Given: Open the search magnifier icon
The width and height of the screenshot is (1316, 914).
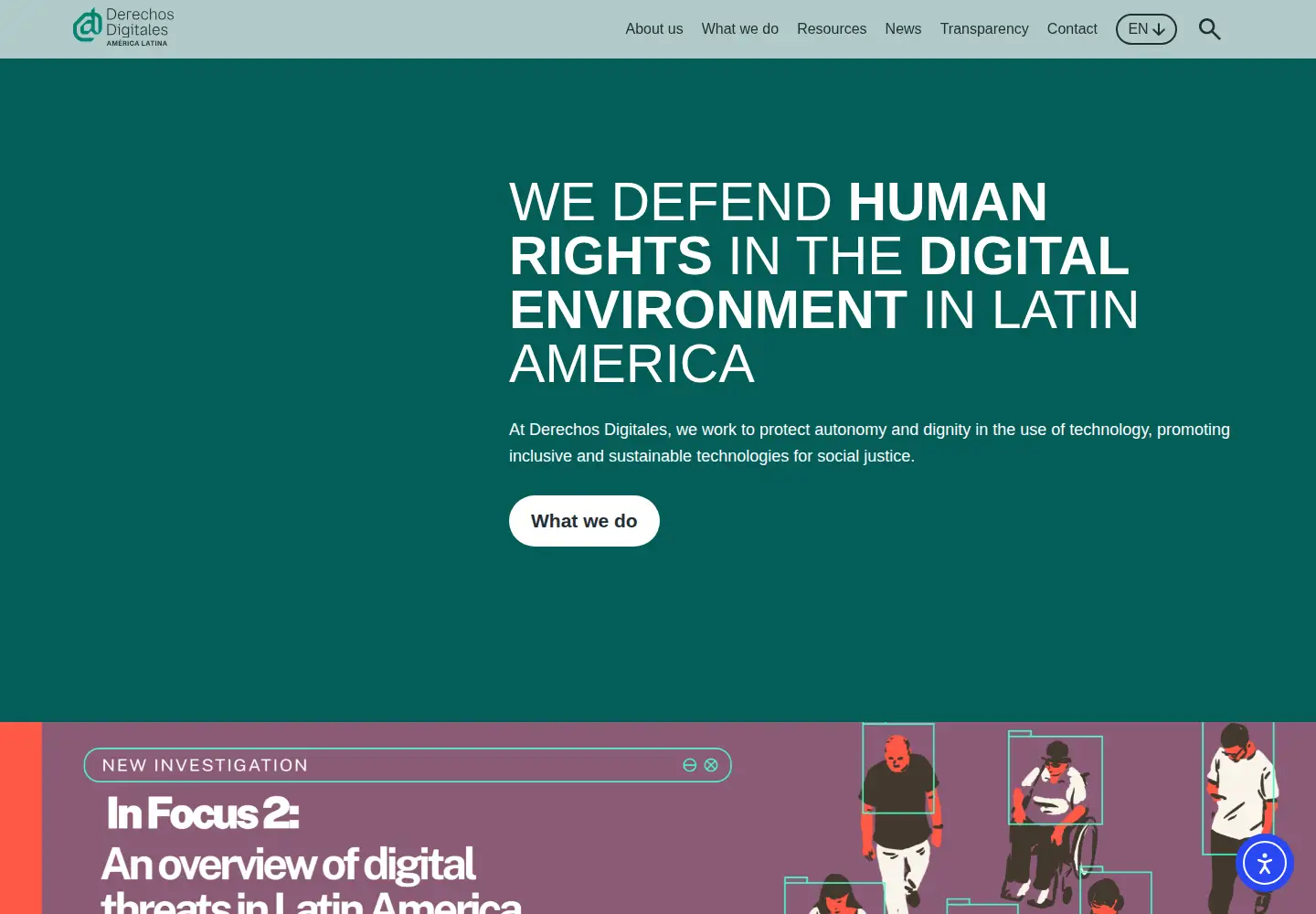Looking at the screenshot, I should pyautogui.click(x=1210, y=29).
